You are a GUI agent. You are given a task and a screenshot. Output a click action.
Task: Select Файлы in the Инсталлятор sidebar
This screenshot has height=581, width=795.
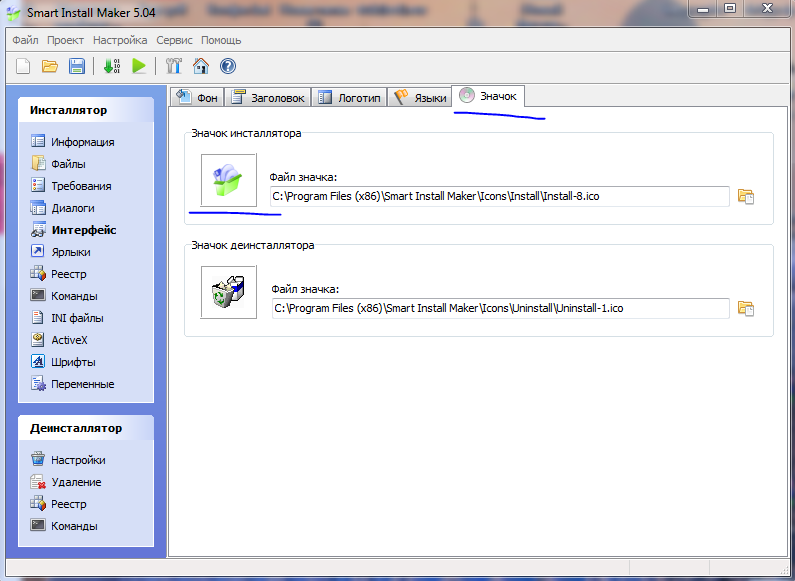click(x=68, y=164)
